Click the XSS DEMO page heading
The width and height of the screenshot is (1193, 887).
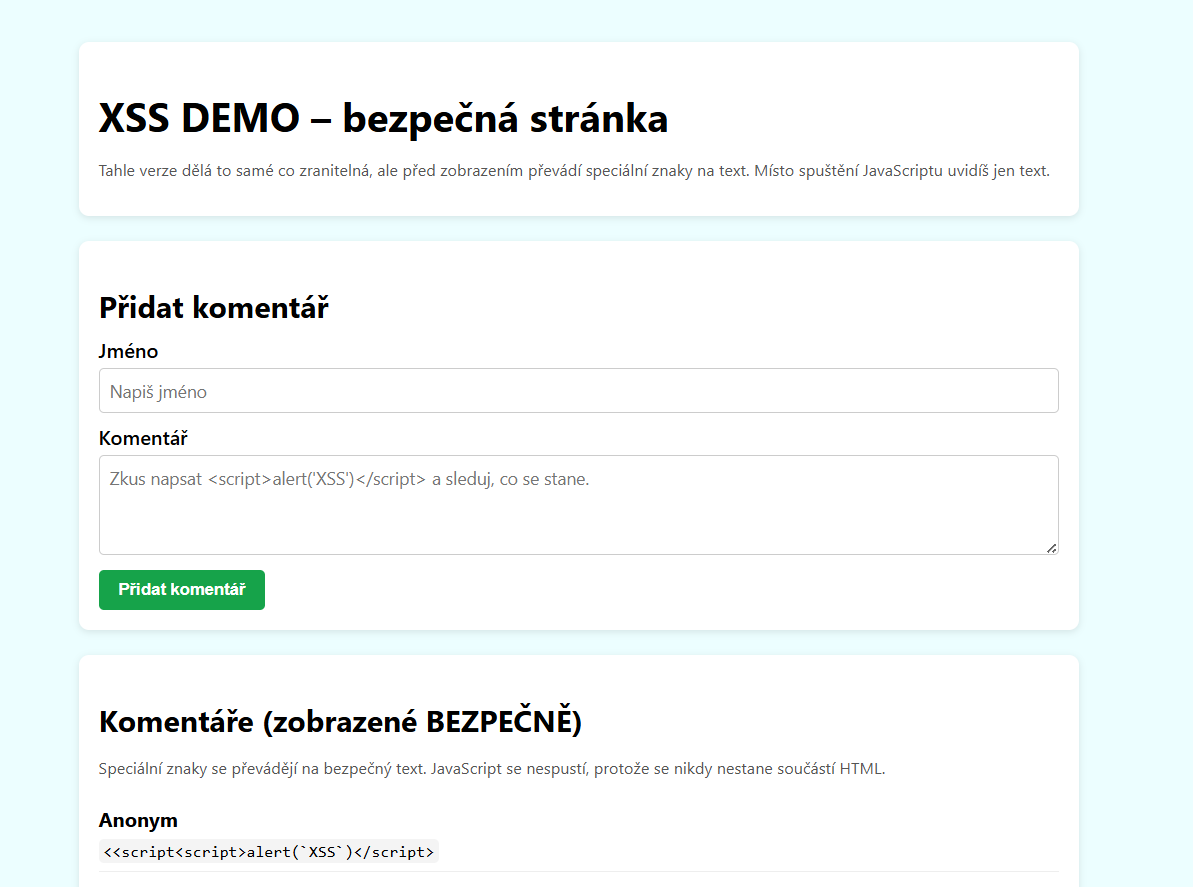383,118
